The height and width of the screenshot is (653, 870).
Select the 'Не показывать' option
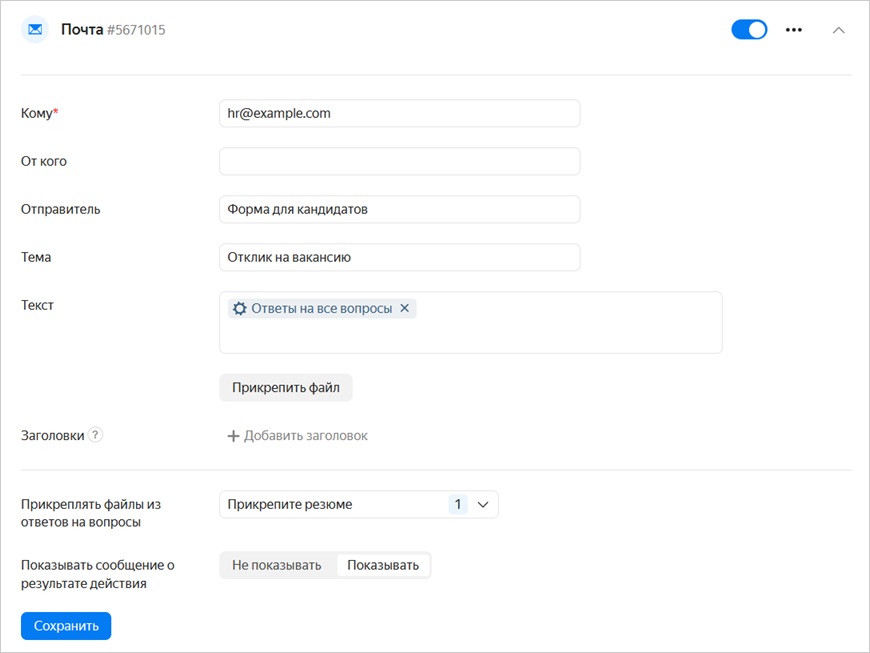pos(277,566)
